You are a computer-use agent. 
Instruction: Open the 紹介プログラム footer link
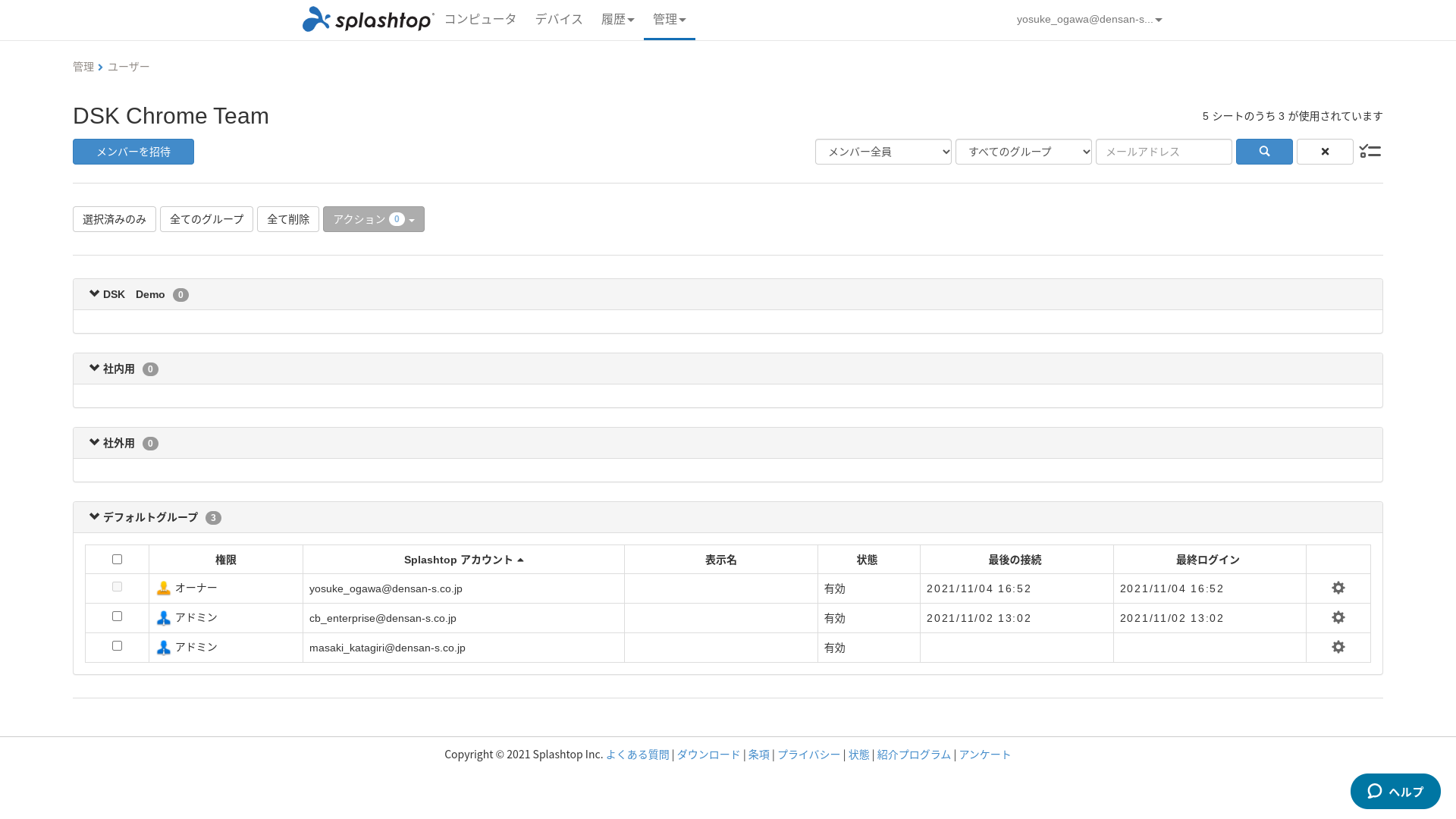pyautogui.click(x=914, y=755)
